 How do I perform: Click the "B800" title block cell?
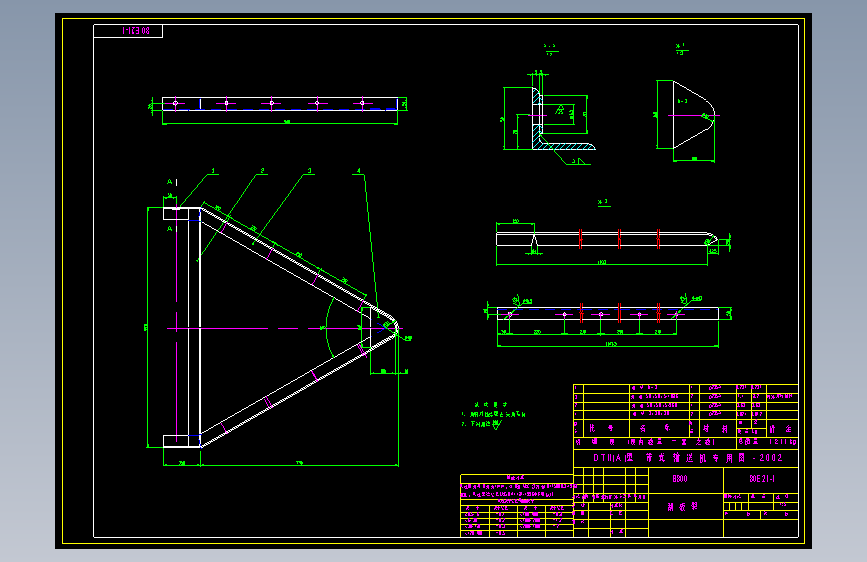(686, 479)
